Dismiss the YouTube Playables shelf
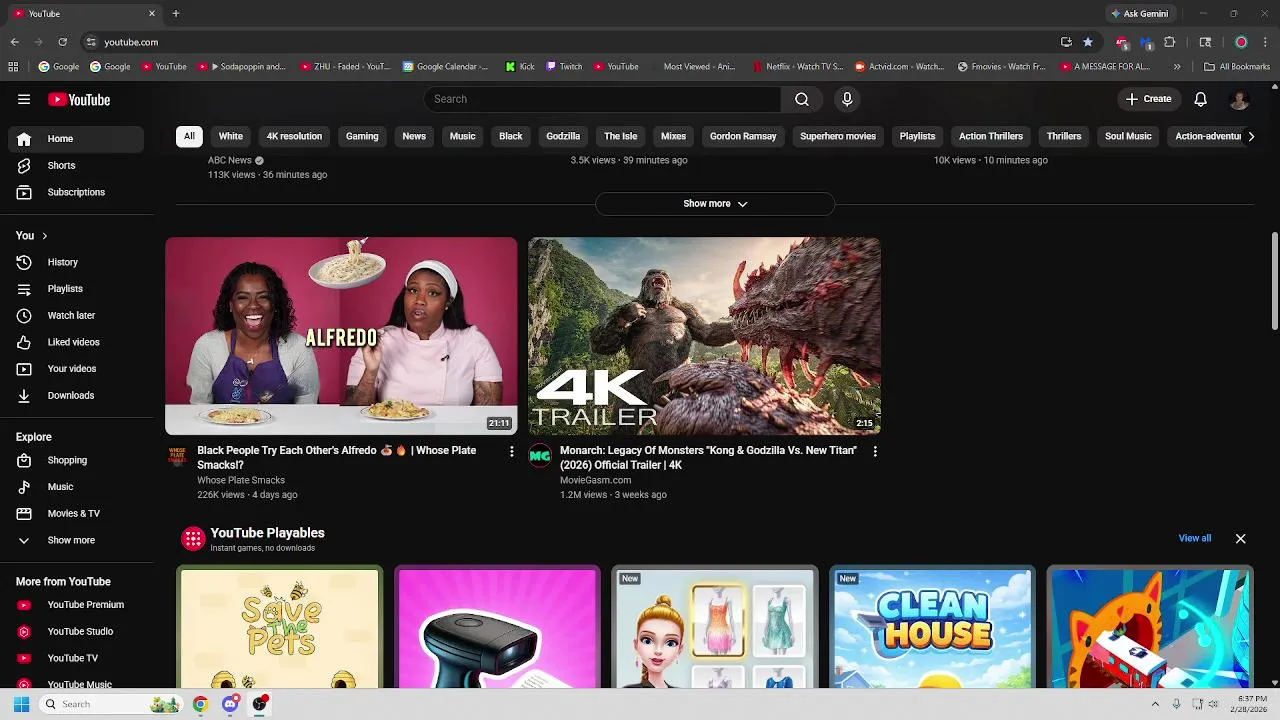Image resolution: width=1280 pixels, height=720 pixels. tap(1240, 539)
